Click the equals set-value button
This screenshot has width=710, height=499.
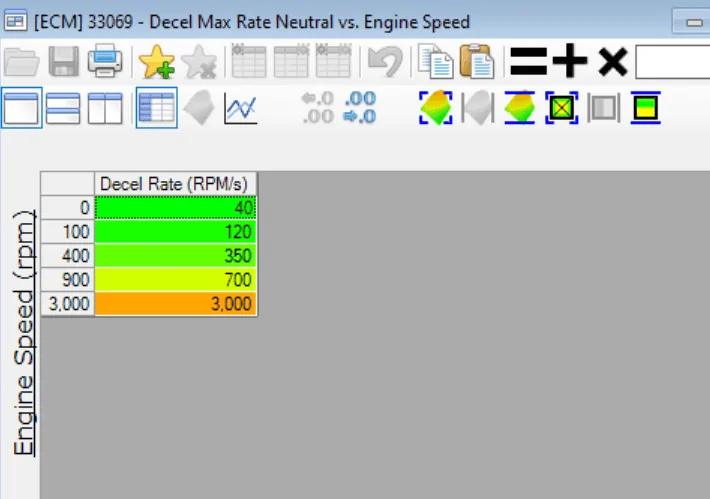point(528,62)
